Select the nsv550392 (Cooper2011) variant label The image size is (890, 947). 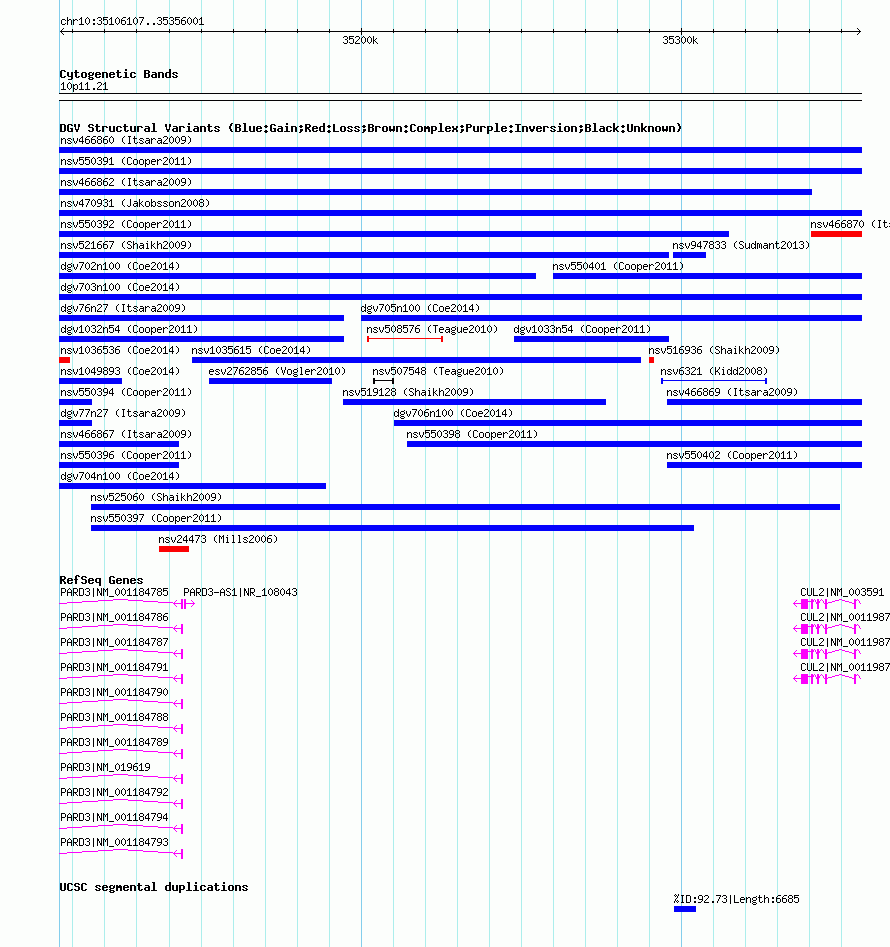click(126, 224)
